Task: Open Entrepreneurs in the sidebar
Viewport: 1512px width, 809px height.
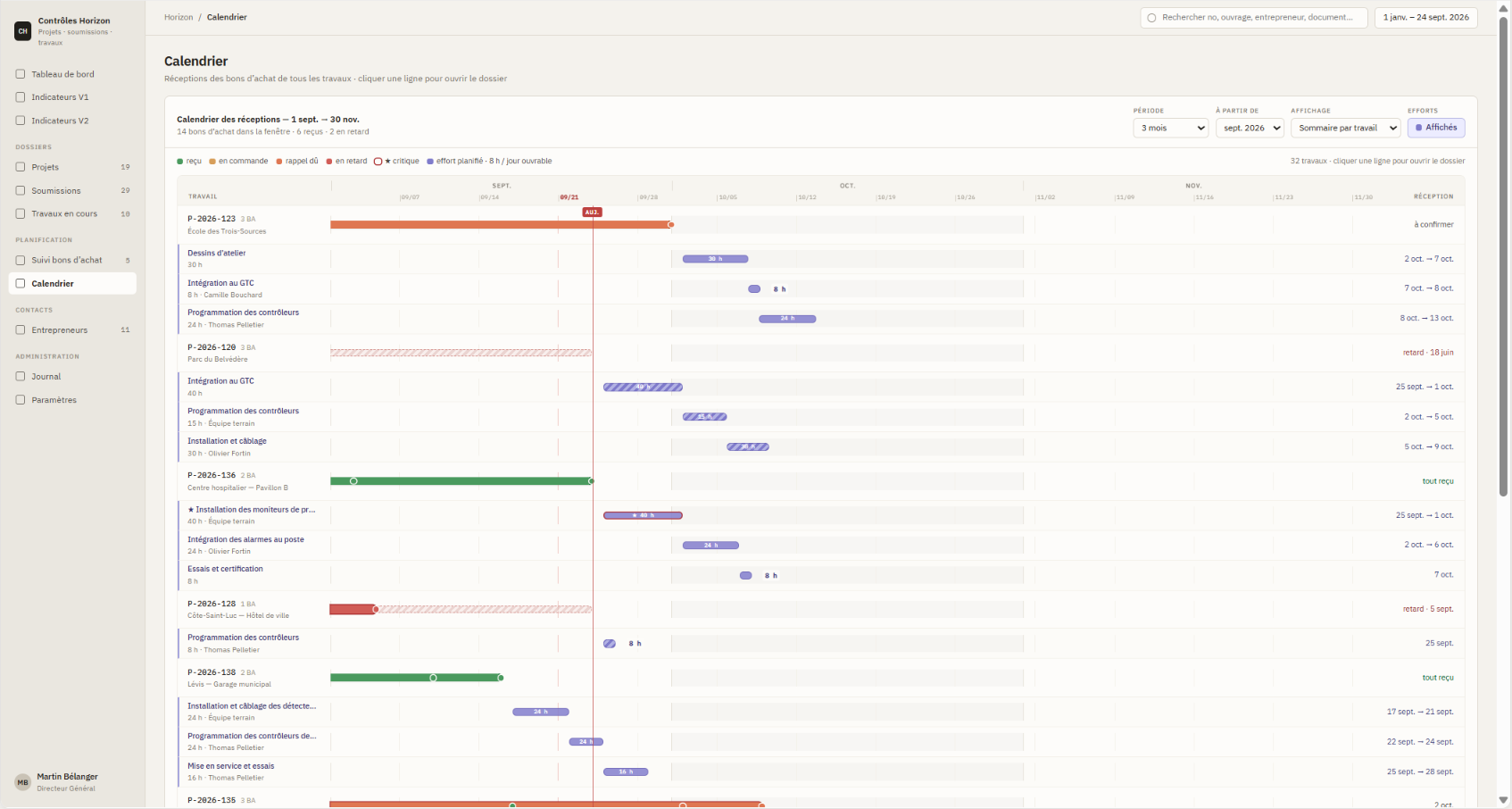Action: [72, 329]
